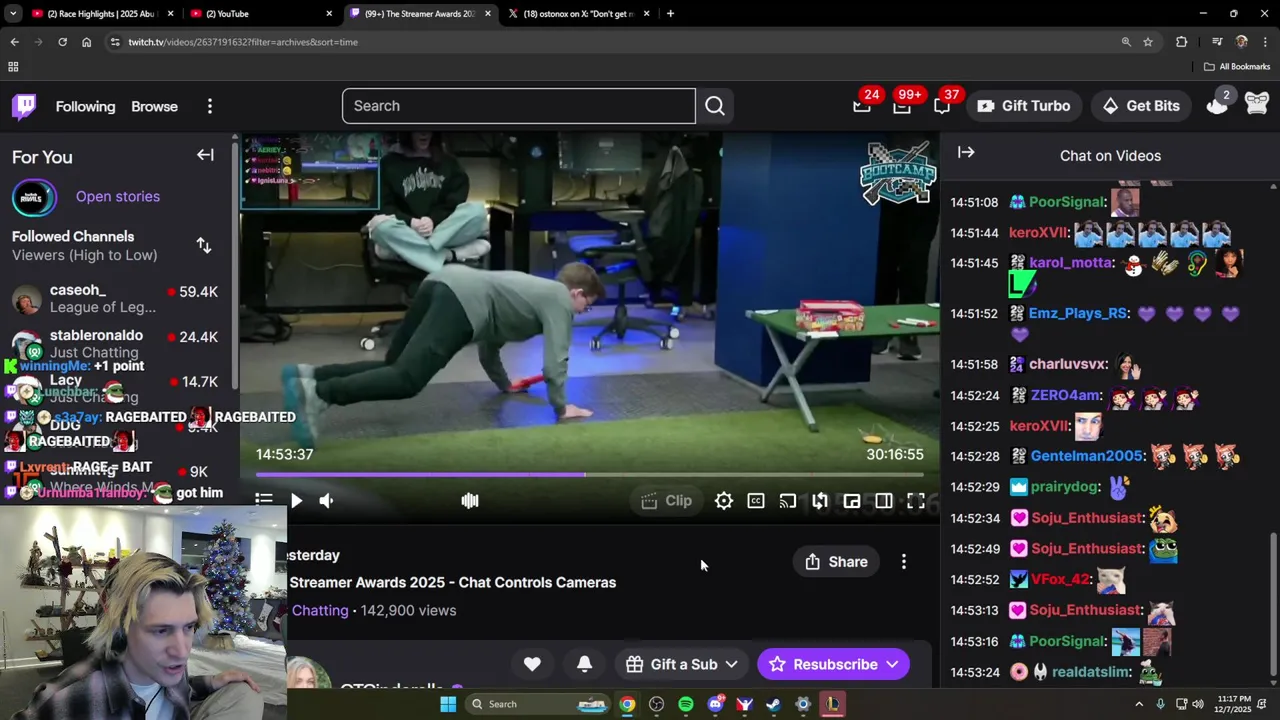Click the search magnifier button
1280x720 pixels.
[x=715, y=106]
